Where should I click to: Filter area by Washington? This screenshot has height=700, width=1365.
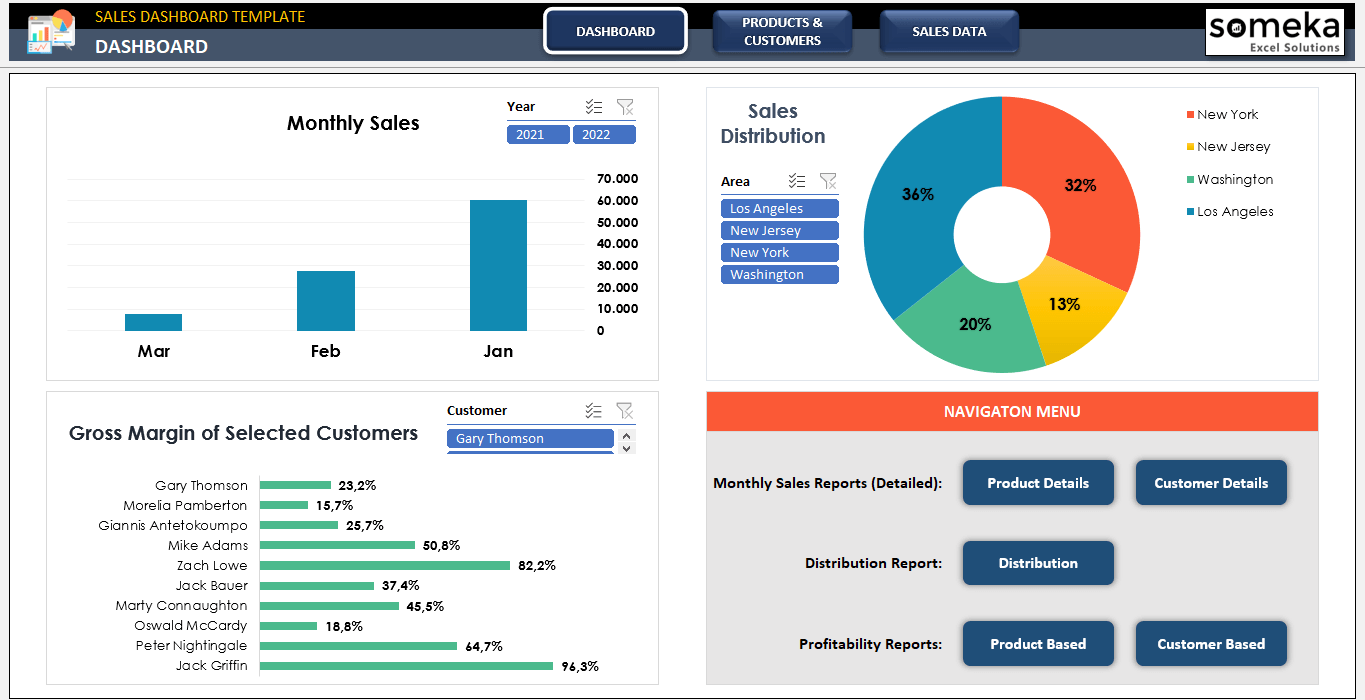click(x=780, y=274)
